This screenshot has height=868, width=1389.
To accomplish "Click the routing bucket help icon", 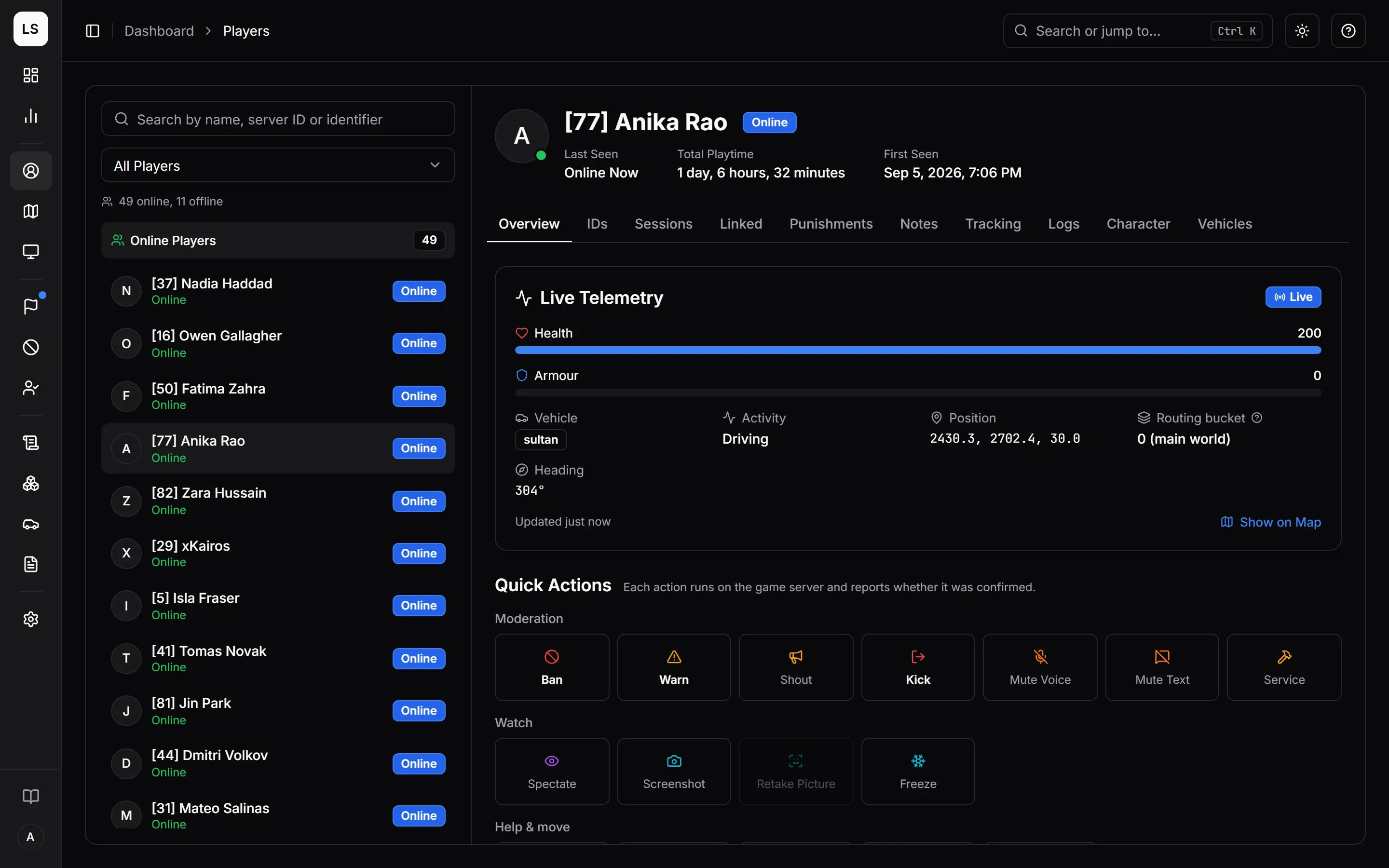I will [x=1257, y=418].
